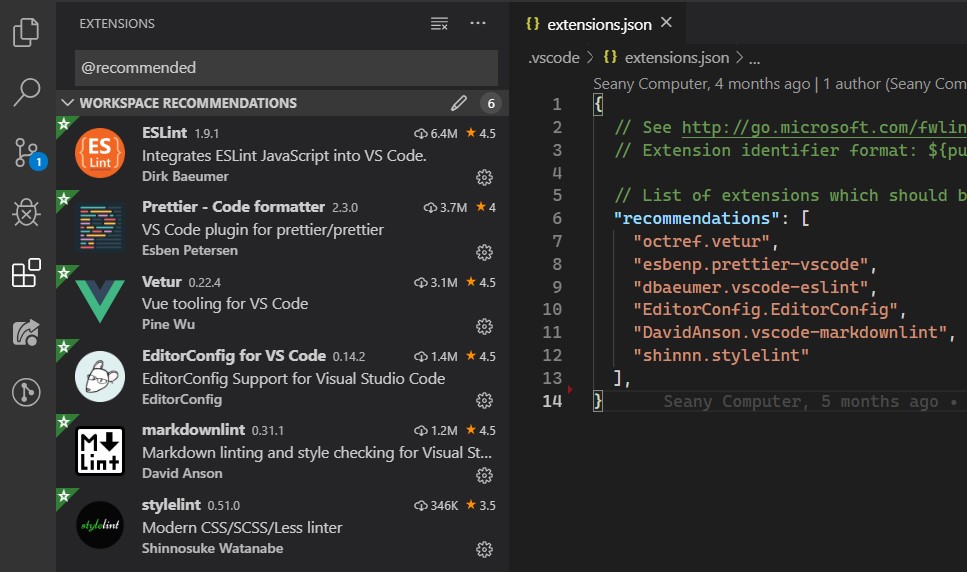Collapse the Workspace Recommendations section
Screen dimensions: 967x572
coord(68,103)
